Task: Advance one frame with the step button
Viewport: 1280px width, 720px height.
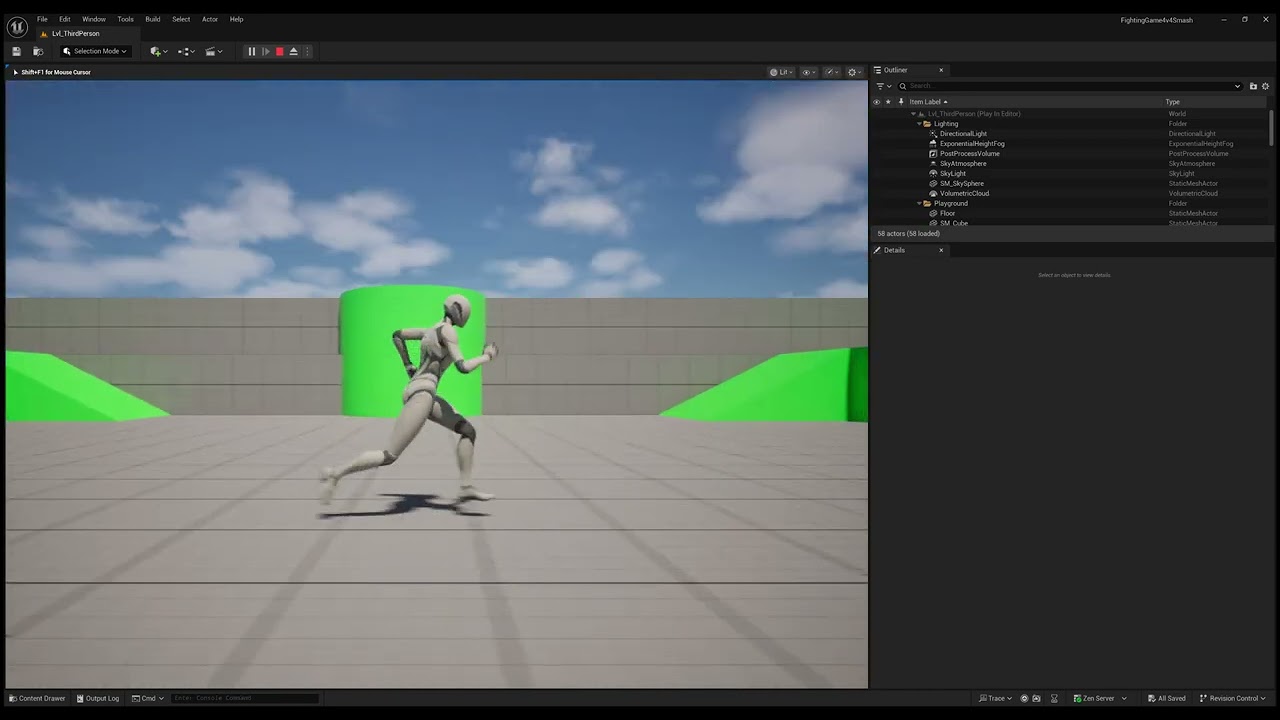Action: tap(266, 51)
